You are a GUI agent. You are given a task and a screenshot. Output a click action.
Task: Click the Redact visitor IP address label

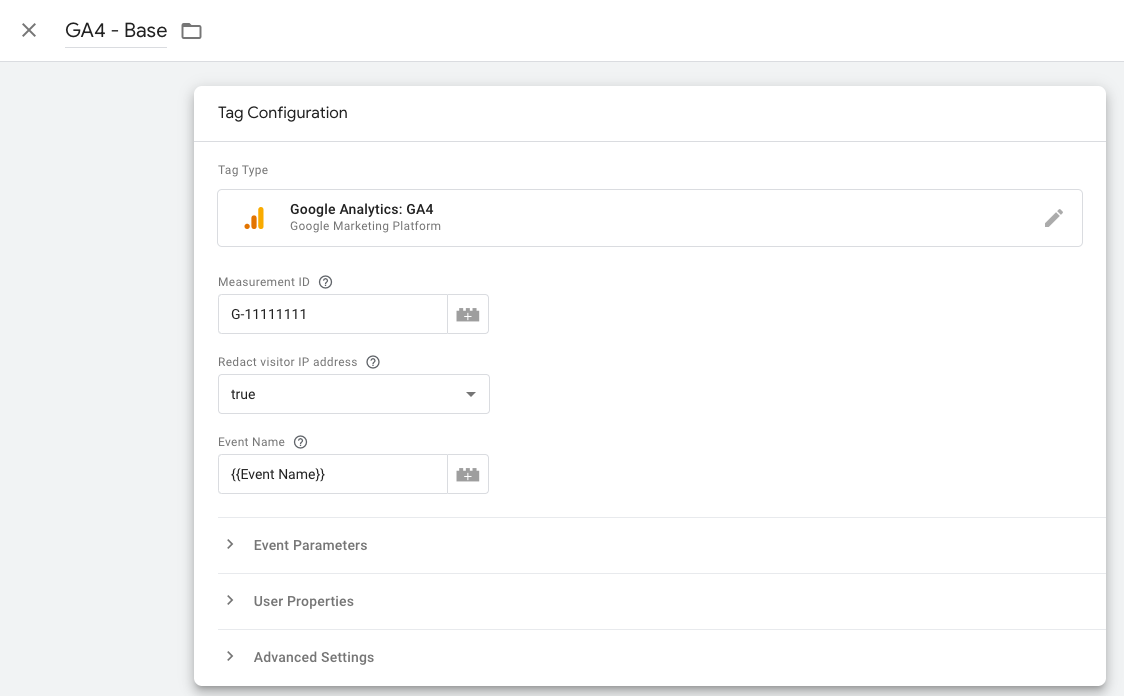pyautogui.click(x=287, y=362)
